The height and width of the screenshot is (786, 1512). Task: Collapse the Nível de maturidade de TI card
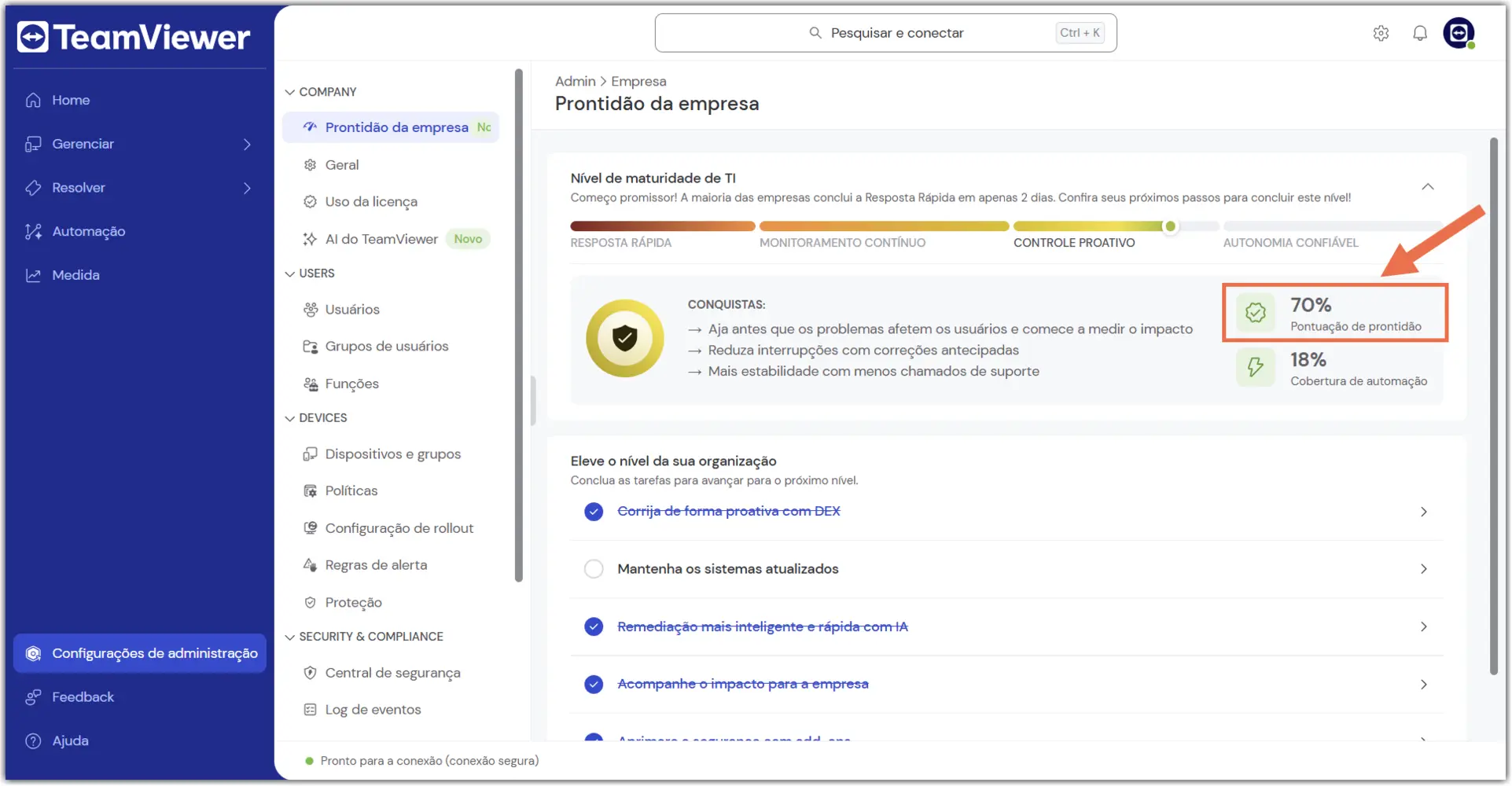[1428, 187]
